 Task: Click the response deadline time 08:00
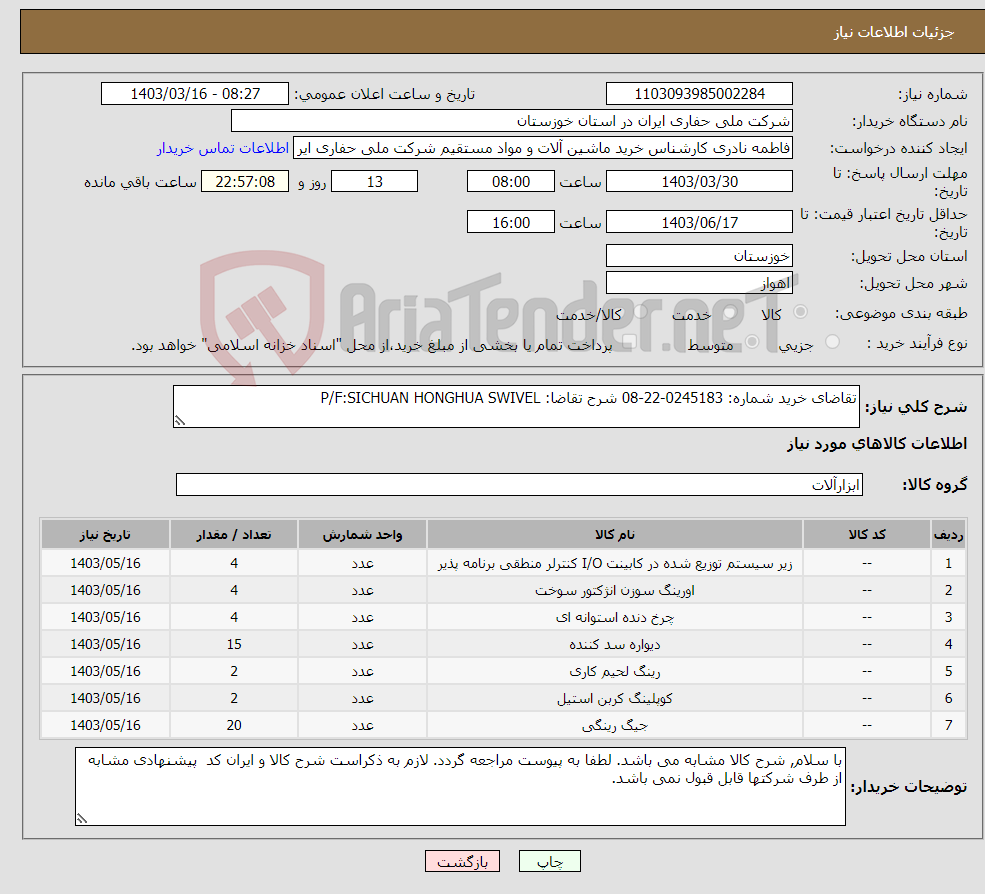click(511, 182)
